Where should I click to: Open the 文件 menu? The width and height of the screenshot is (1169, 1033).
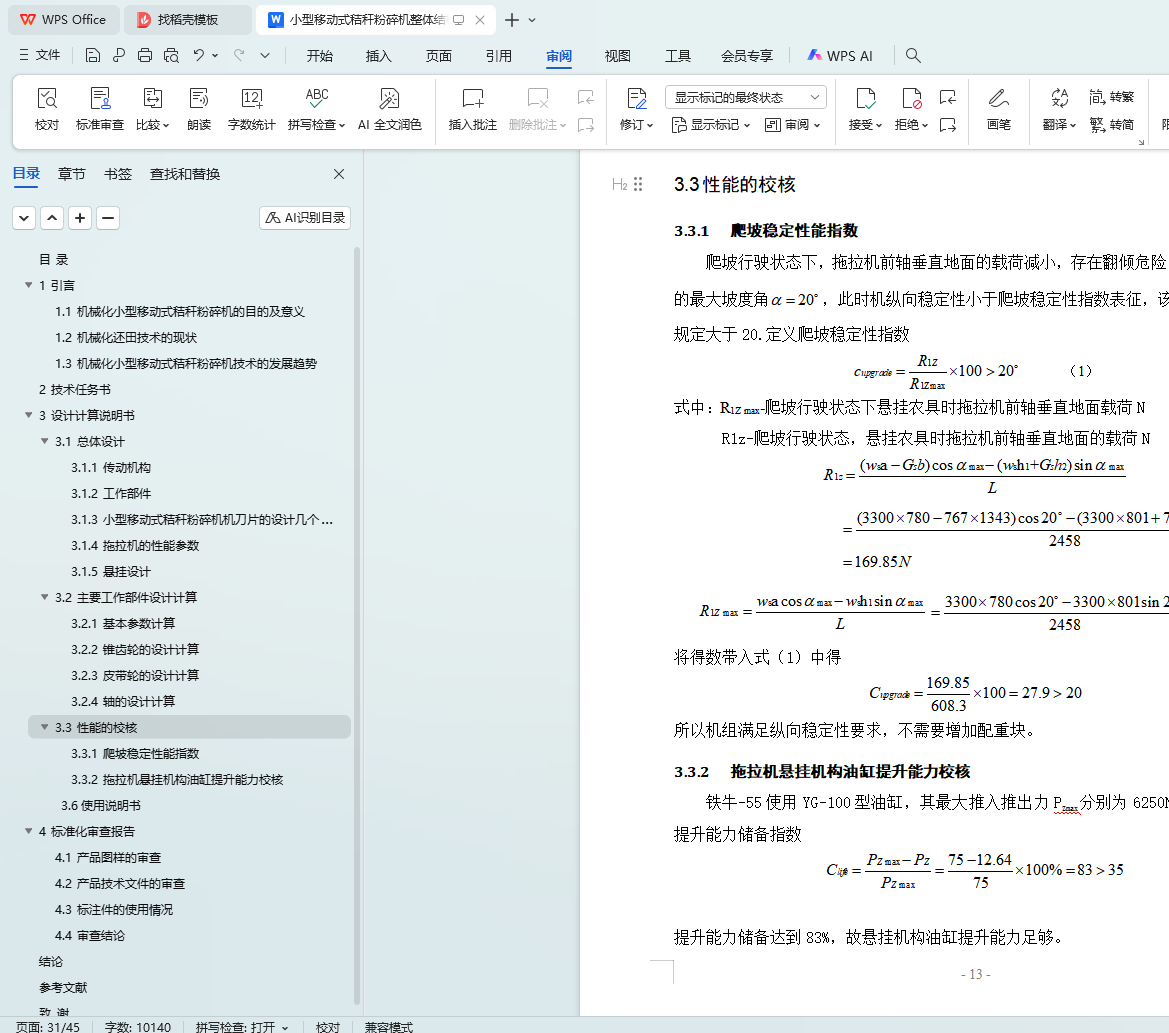[40, 55]
